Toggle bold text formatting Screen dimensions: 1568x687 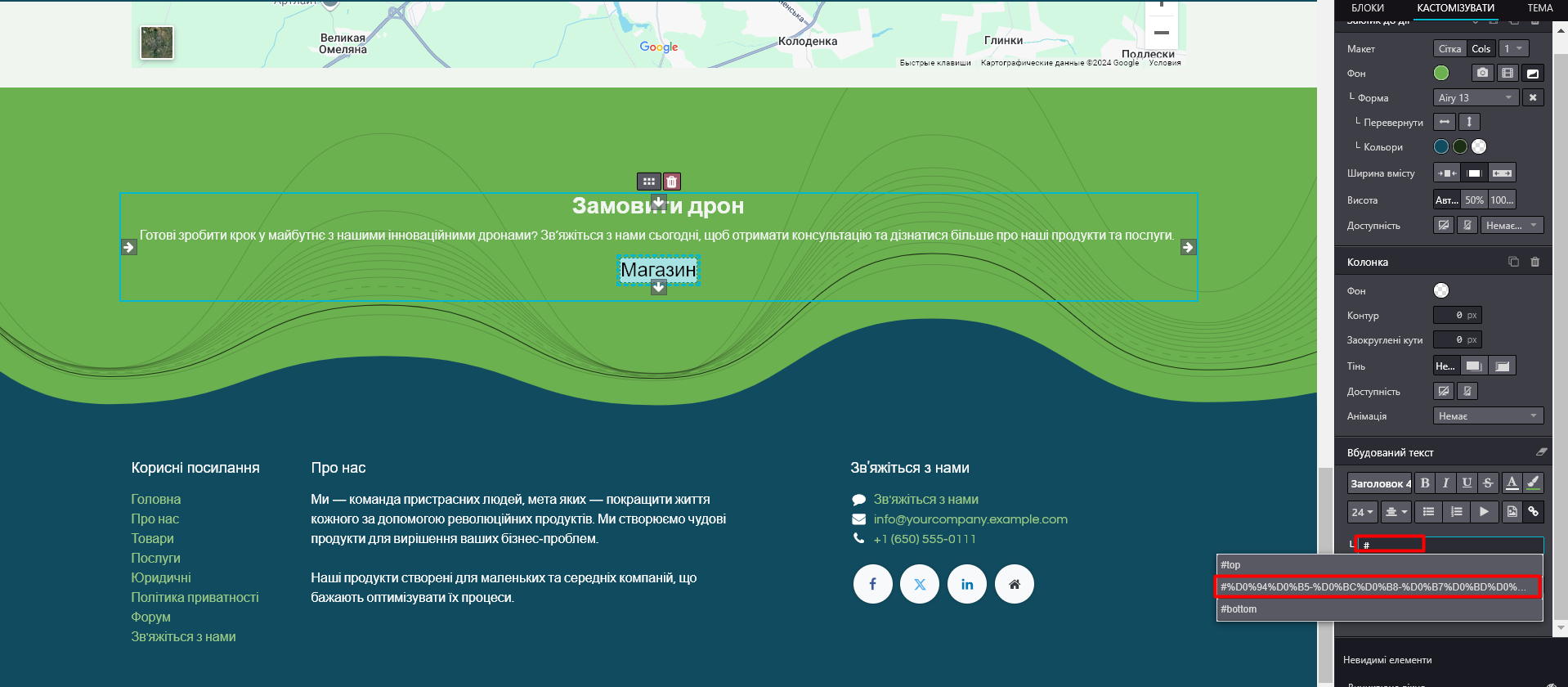click(1425, 483)
